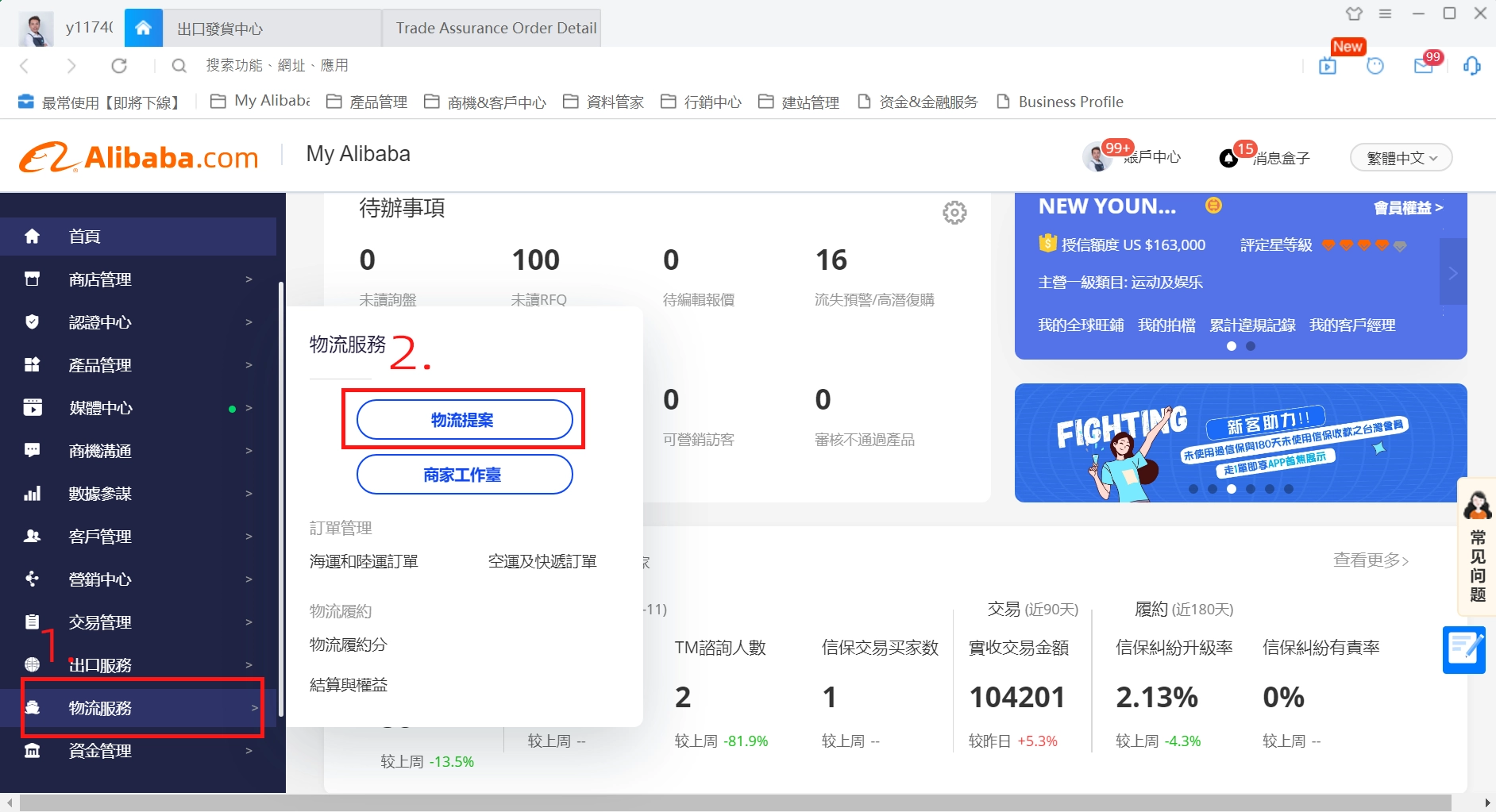
Task: Reload the page with the refresh icon
Action: point(119,66)
